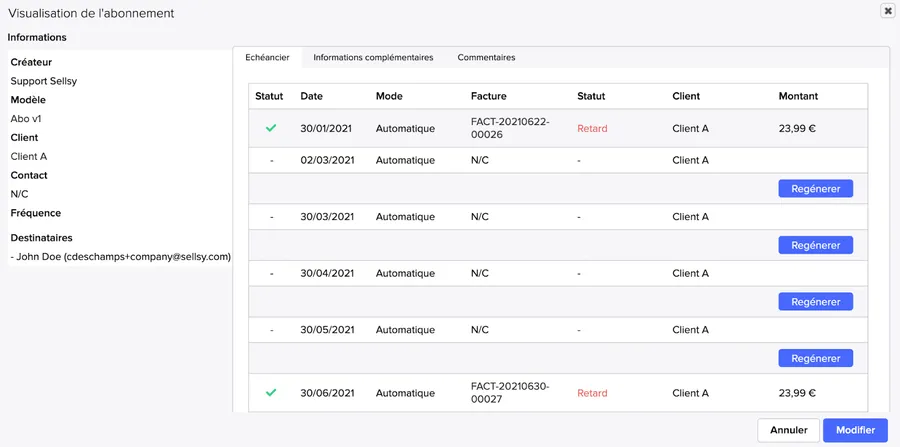Open invoice FACT-20210622-00026
Image resolution: width=900 pixels, height=447 pixels.
tap(510, 128)
